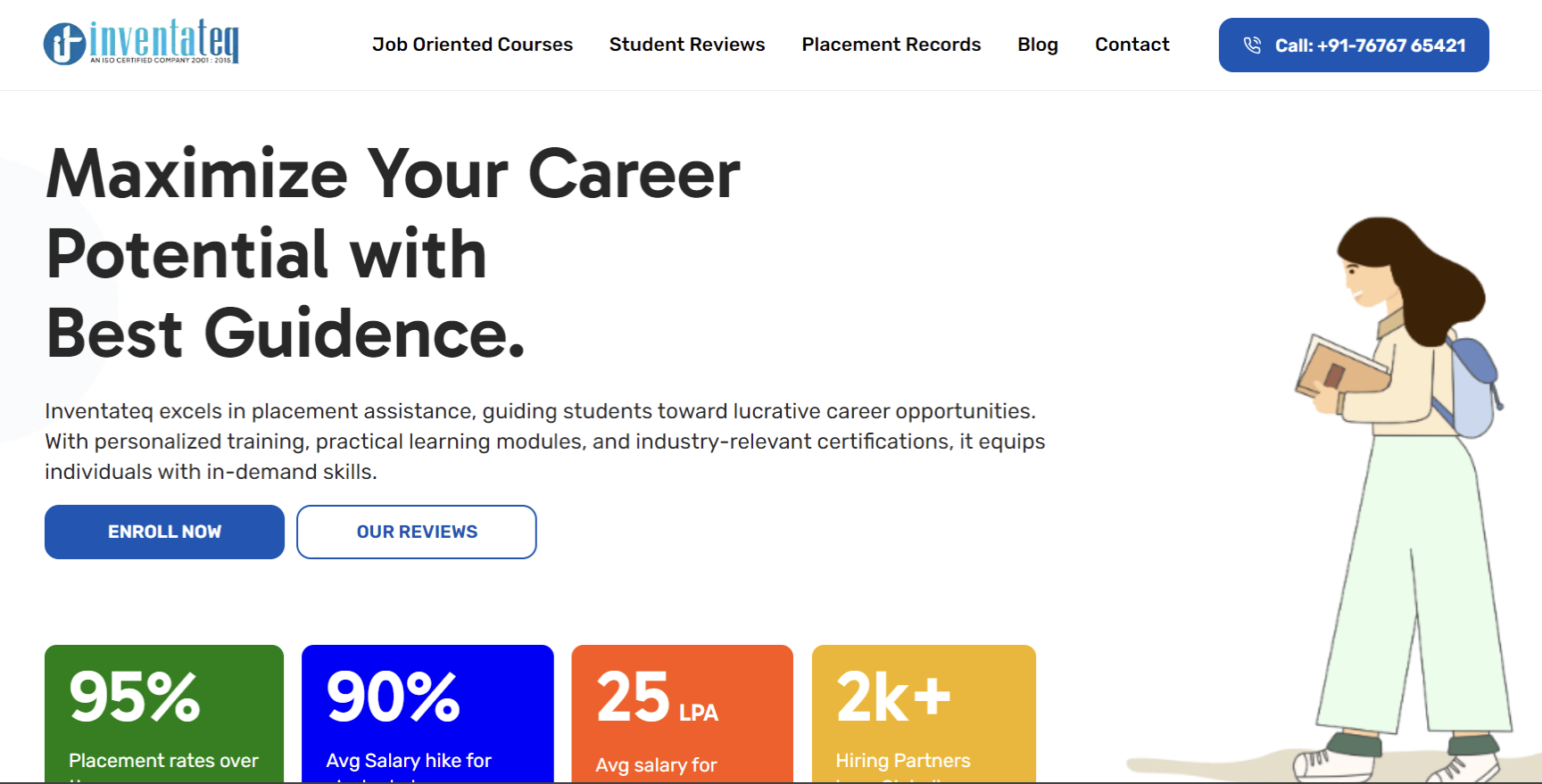The height and width of the screenshot is (784, 1542).
Task: Select the green 95% placement card
Action: (164, 714)
